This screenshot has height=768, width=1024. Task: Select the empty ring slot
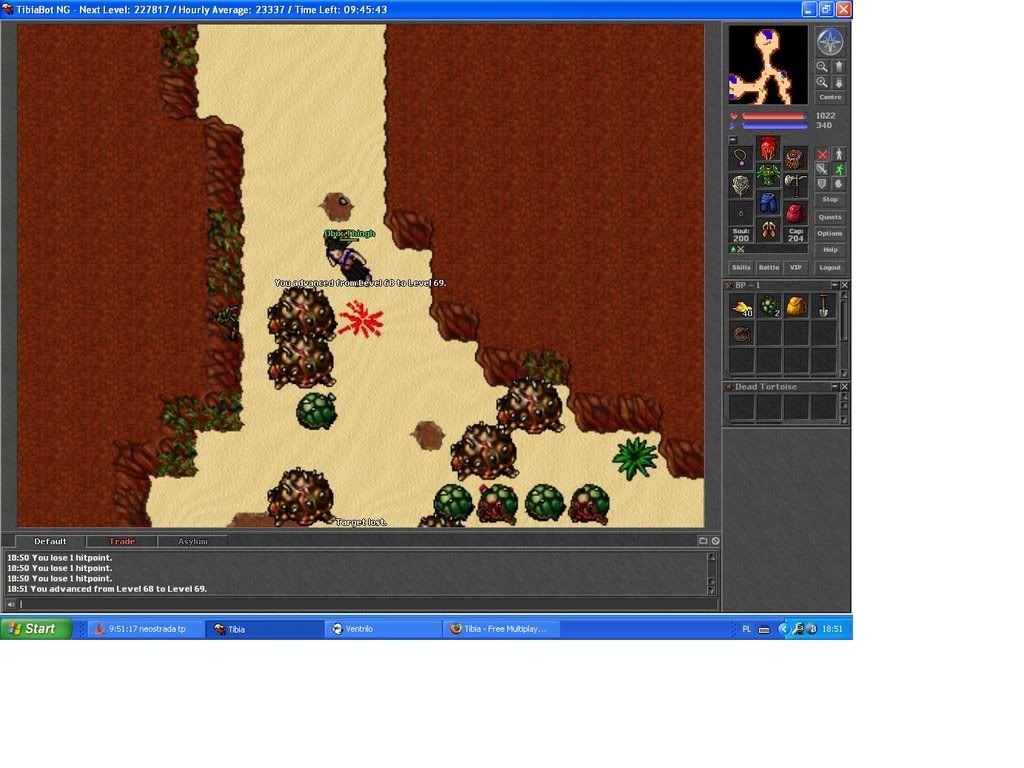point(741,213)
